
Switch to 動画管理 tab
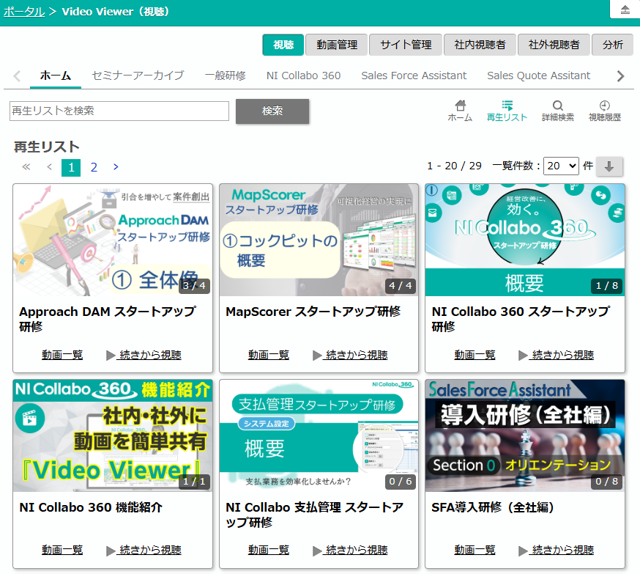337,44
